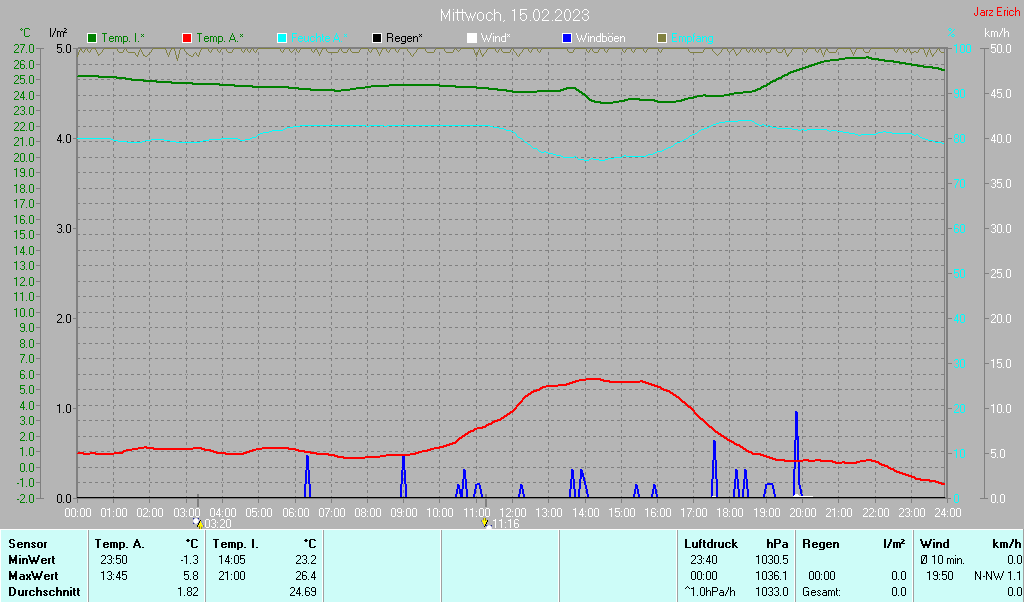
Task: Click the white Wind legend square
Action: point(472,39)
